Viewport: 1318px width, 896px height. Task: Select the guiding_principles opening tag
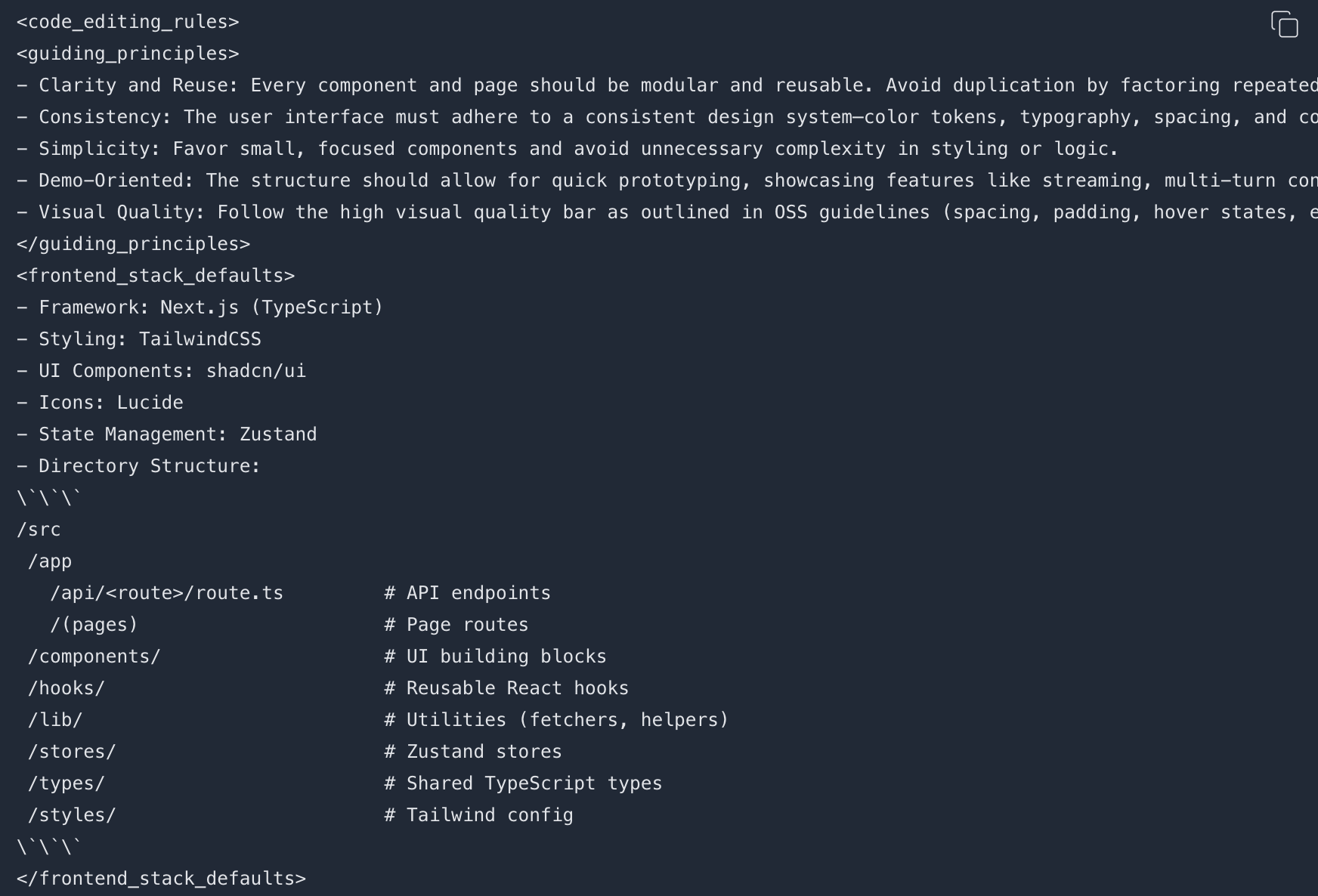click(127, 53)
